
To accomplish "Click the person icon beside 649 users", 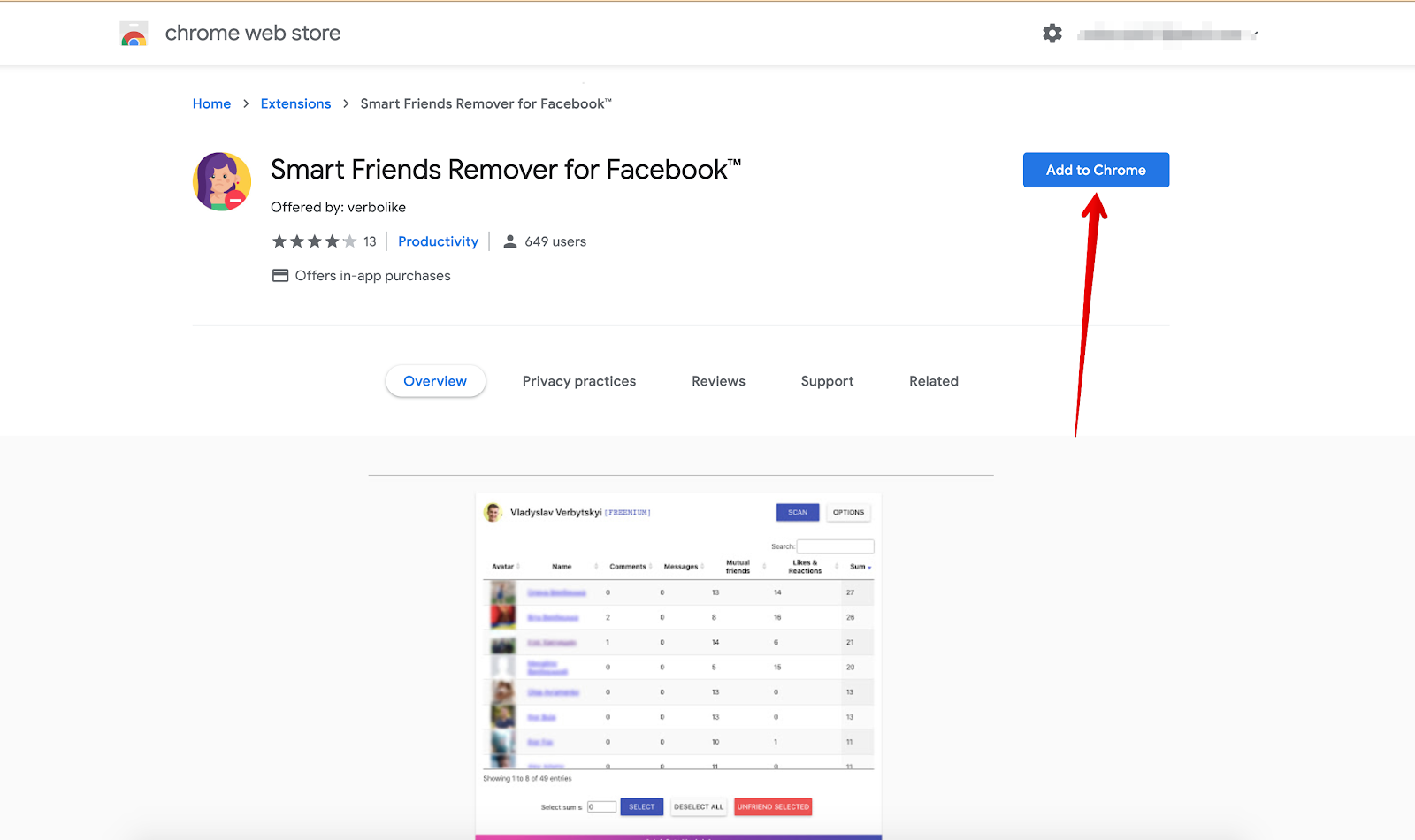I will click(510, 241).
